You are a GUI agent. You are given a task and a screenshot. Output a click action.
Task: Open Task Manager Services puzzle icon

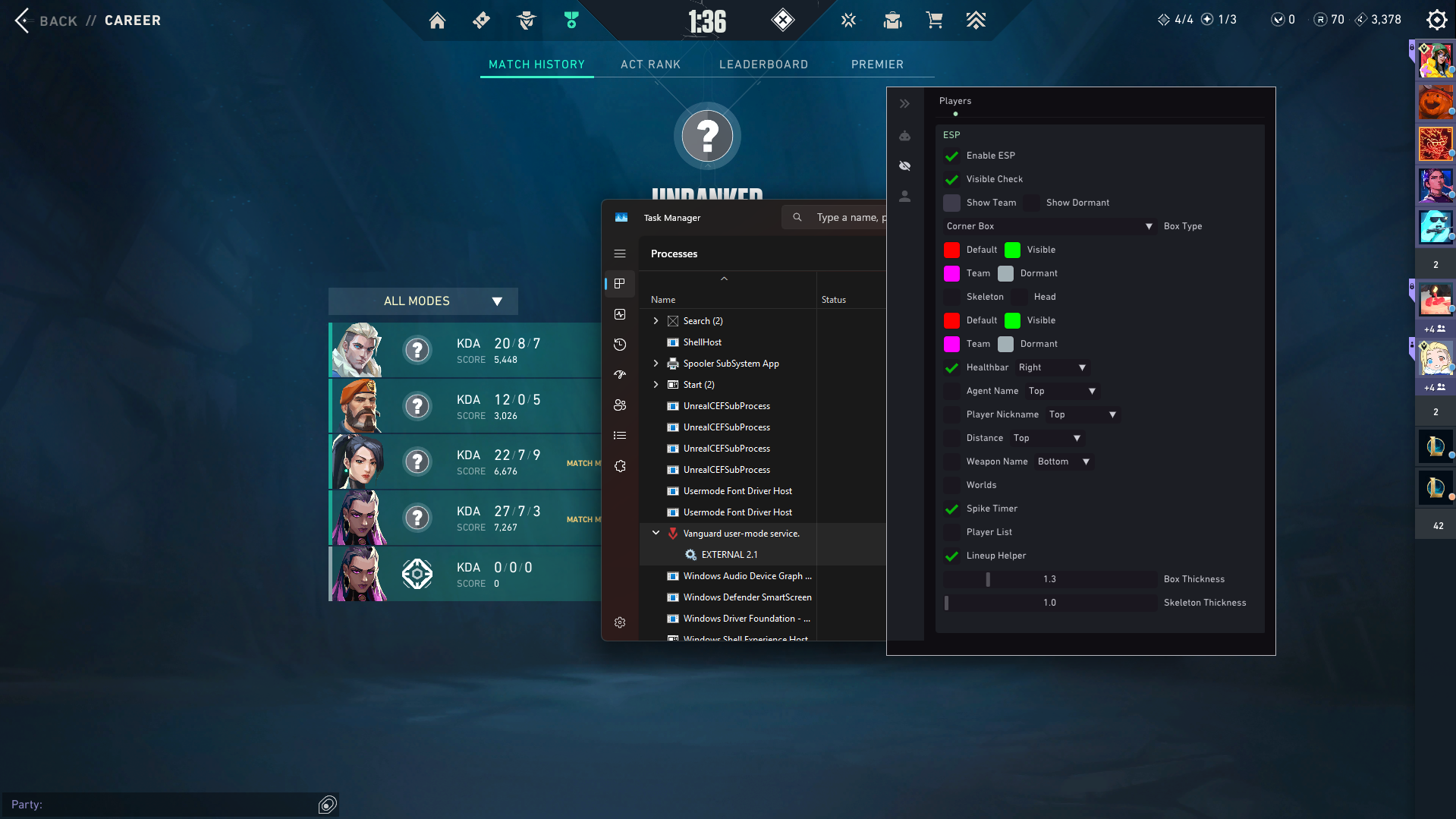point(620,466)
